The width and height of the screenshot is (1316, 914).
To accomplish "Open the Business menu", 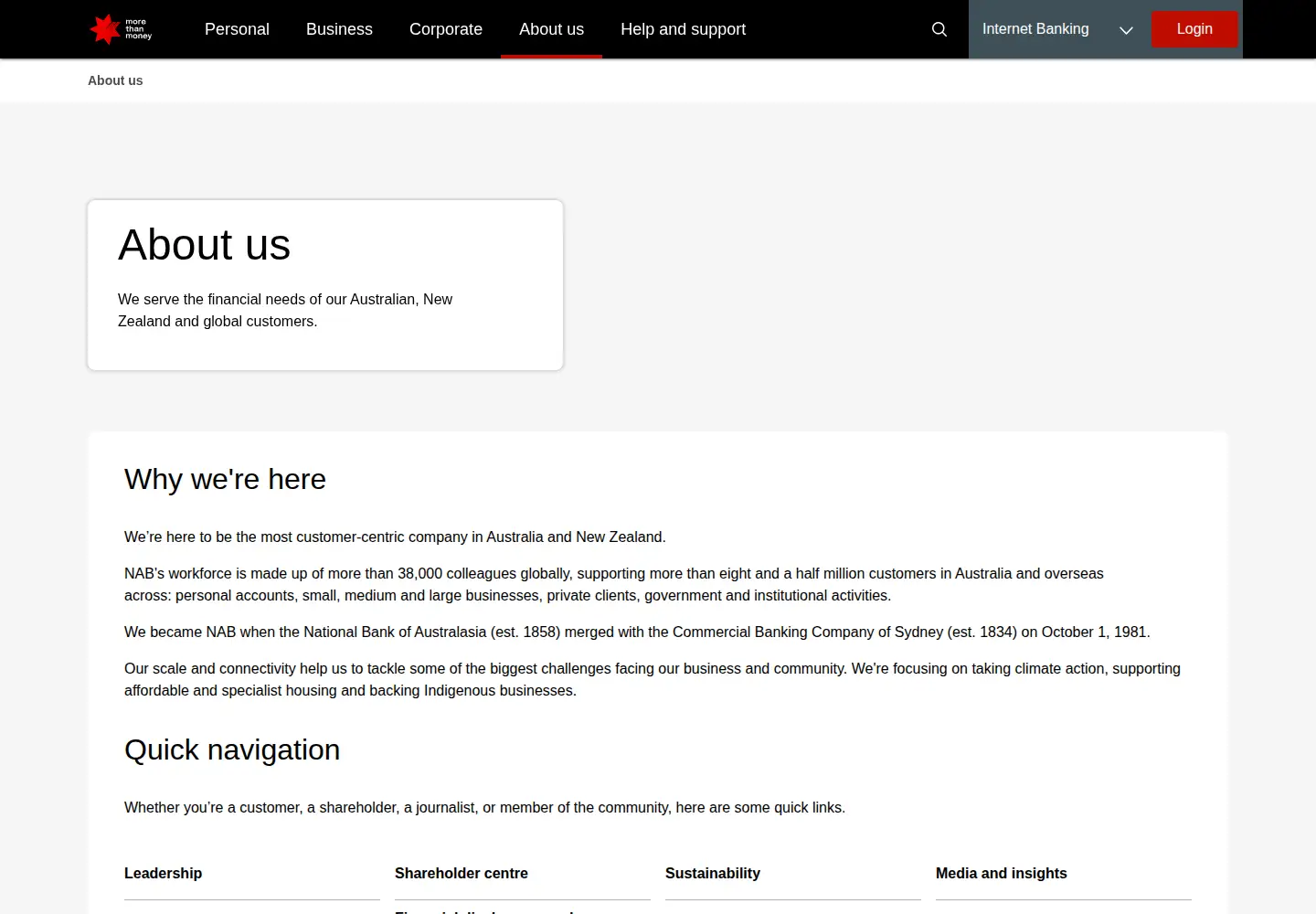I will [339, 29].
